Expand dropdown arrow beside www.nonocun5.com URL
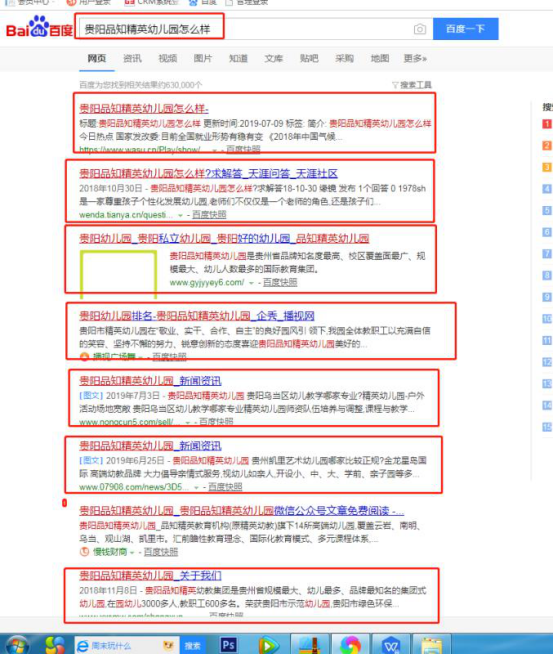Viewport: 554px width, 654px height. [x=188, y=422]
